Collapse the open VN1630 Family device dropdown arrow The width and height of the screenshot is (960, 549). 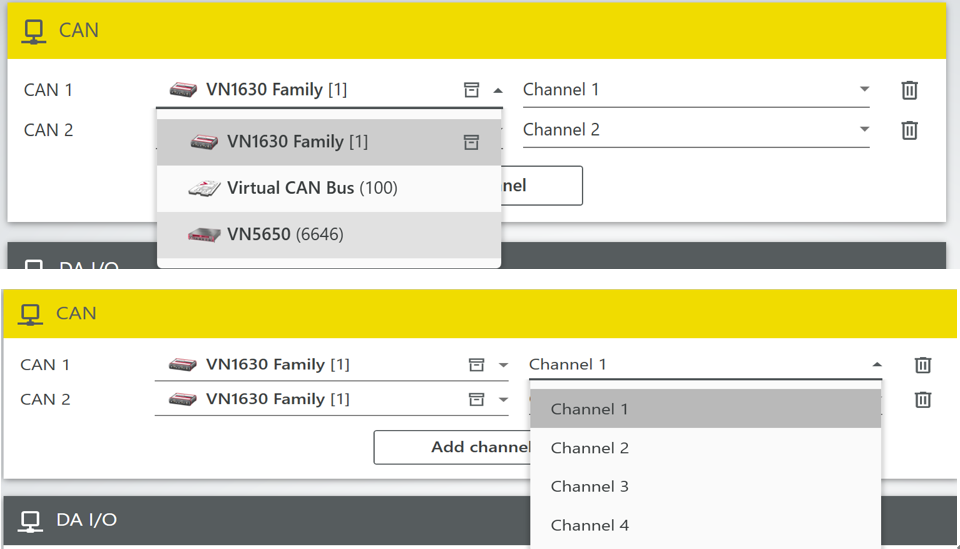click(x=498, y=91)
